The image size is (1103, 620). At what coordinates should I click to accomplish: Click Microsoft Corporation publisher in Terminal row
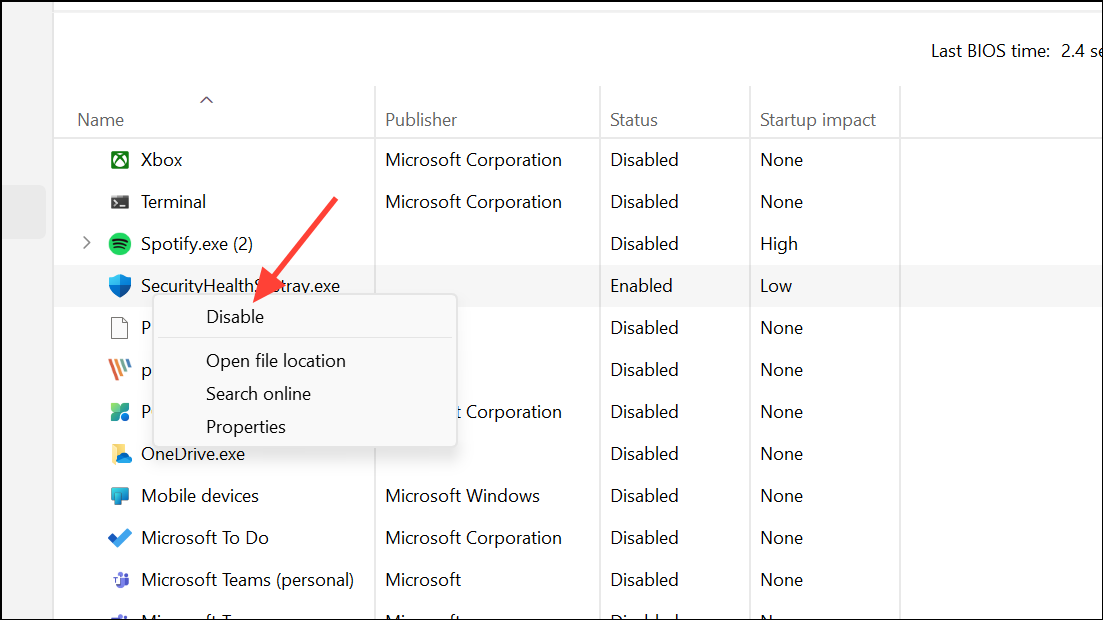[473, 202]
